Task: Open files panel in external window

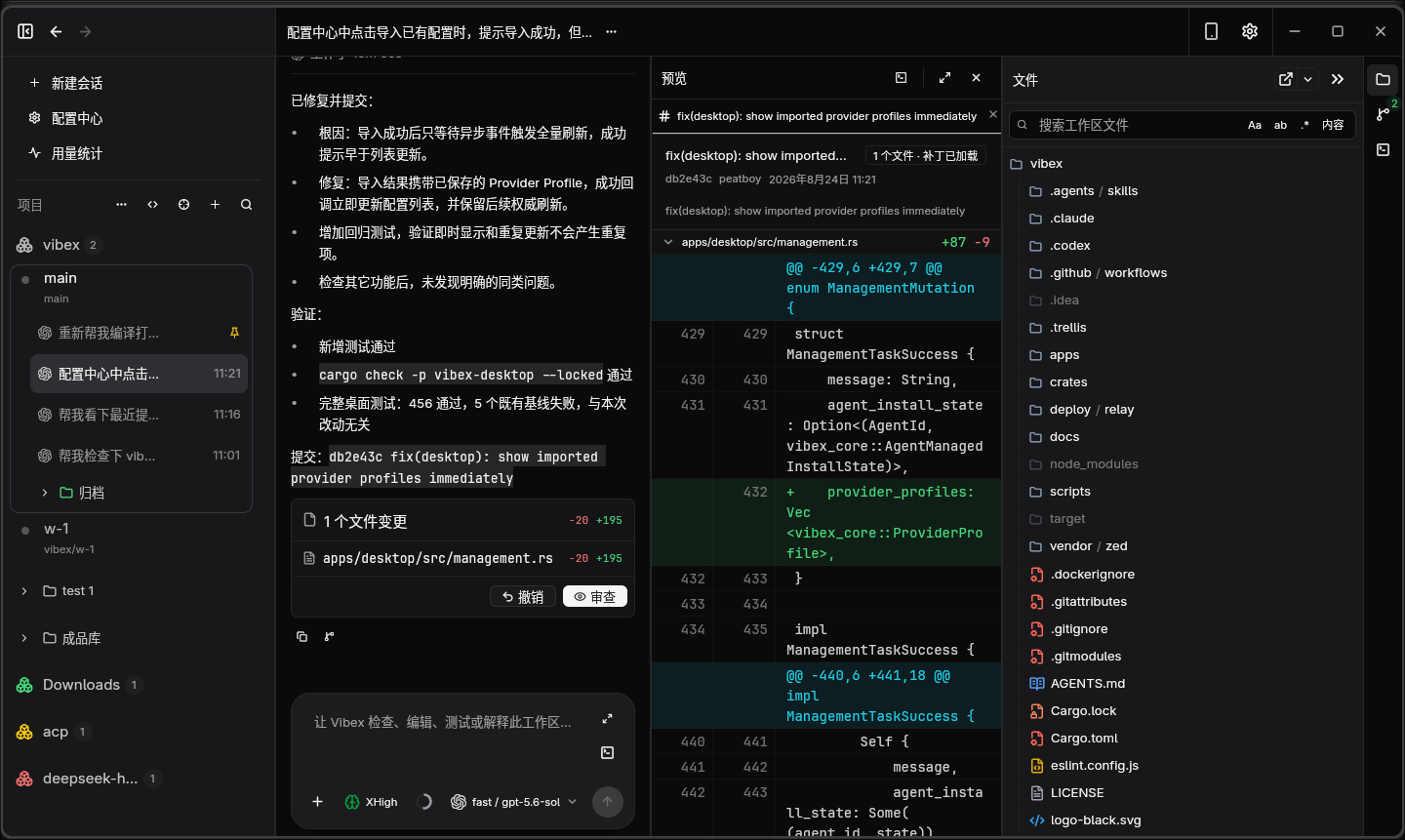Action: point(1286,79)
